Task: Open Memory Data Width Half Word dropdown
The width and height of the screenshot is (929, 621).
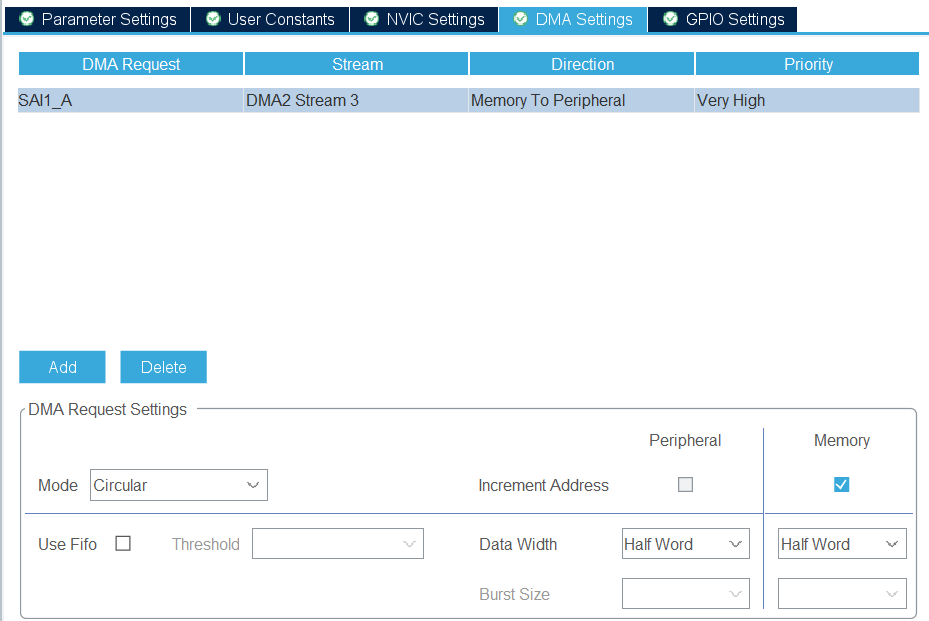Action: pyautogui.click(x=842, y=543)
